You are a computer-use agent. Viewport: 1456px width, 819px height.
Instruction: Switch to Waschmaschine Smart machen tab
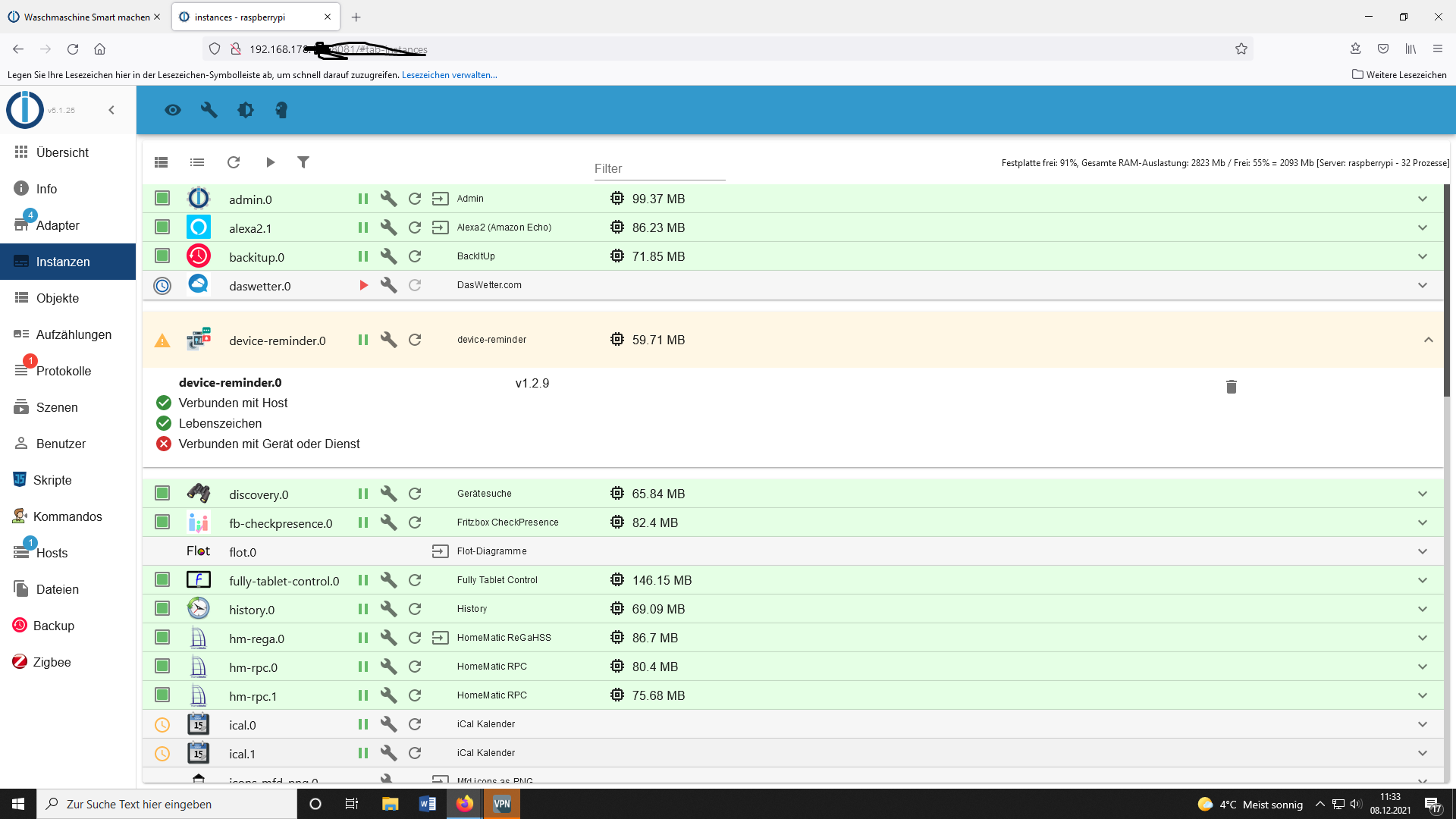[84, 17]
